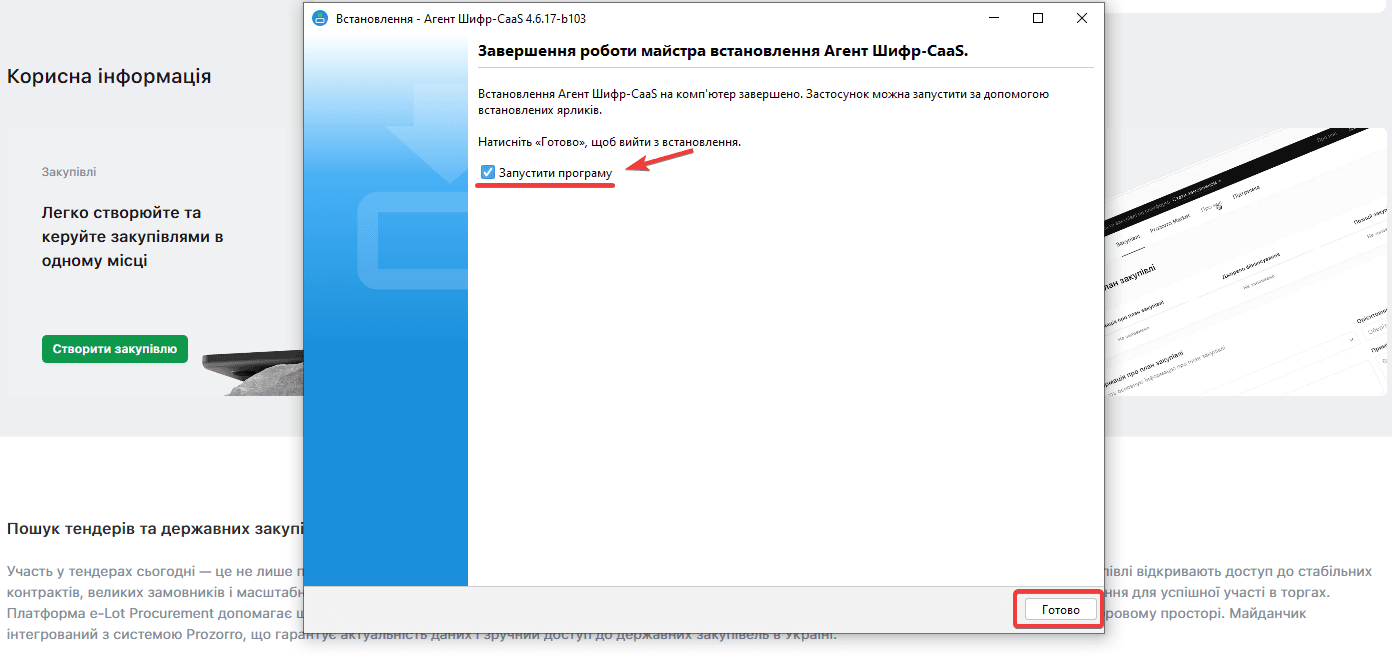The width and height of the screenshot is (1392, 663).
Task: Click 'Закупівлі' label in the info card
Action: (69, 172)
